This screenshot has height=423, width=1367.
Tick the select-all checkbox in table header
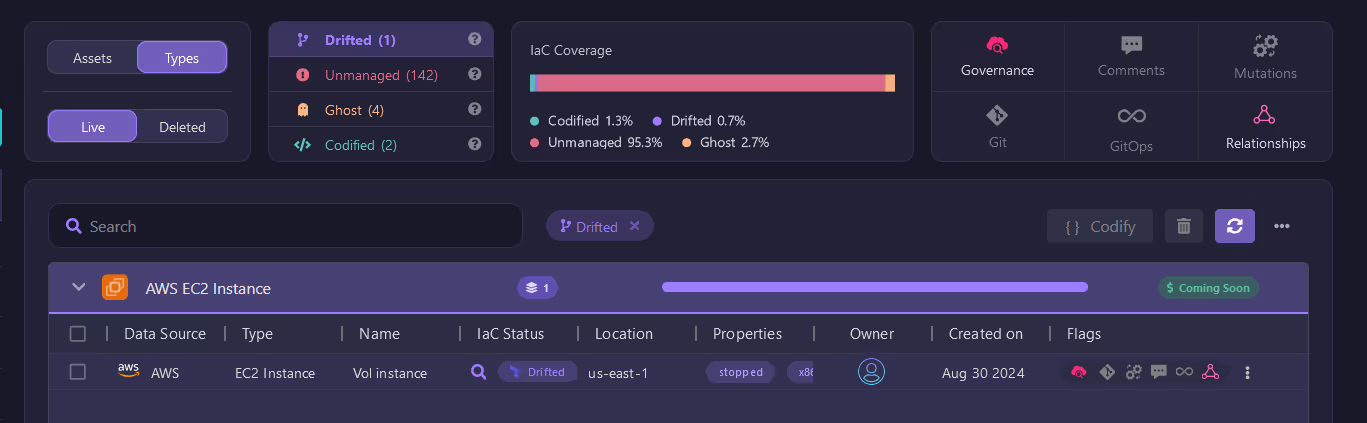77,334
